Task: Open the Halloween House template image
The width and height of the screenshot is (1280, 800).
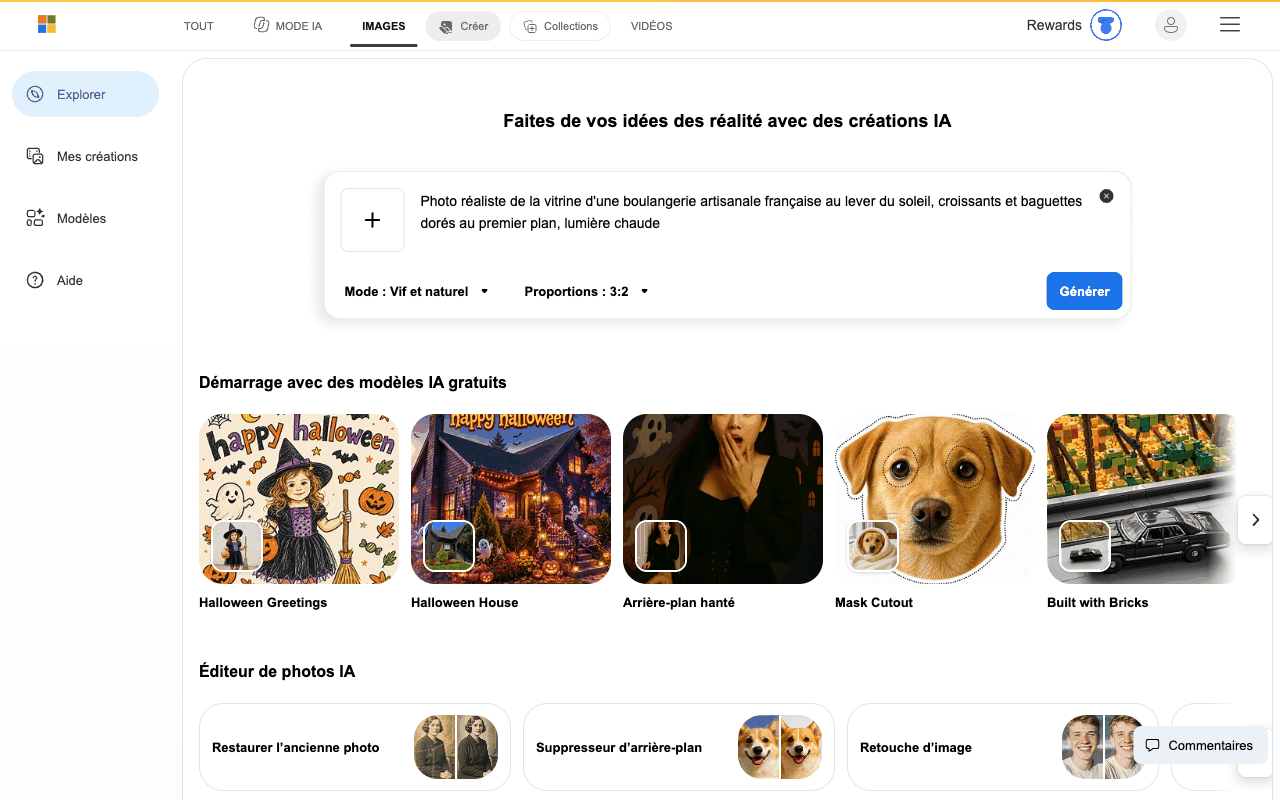Action: pyautogui.click(x=511, y=499)
